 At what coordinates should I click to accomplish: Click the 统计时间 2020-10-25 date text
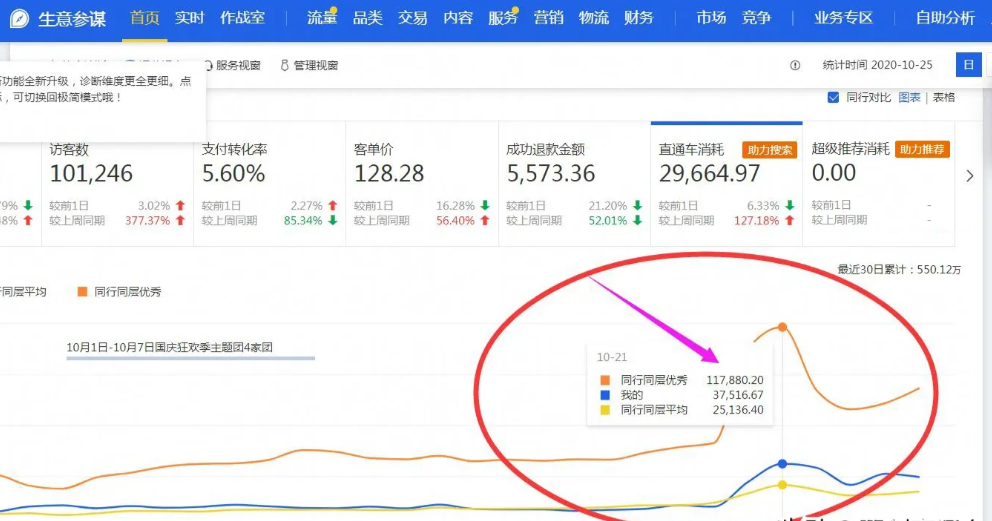[877, 65]
